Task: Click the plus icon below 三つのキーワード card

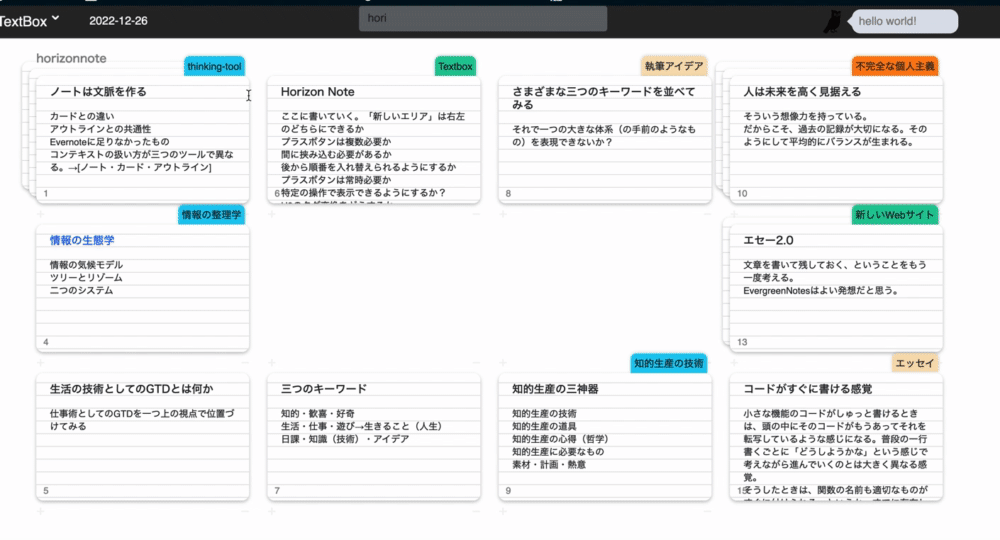Action: 272,511
